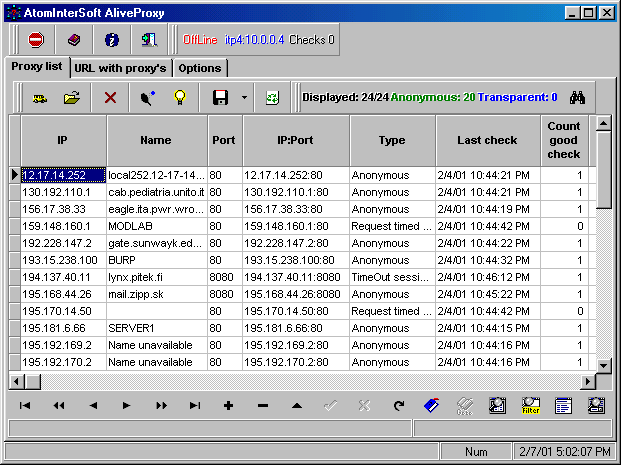The height and width of the screenshot is (465, 621).
Task: Click the red X delete icon
Action: coord(110,97)
